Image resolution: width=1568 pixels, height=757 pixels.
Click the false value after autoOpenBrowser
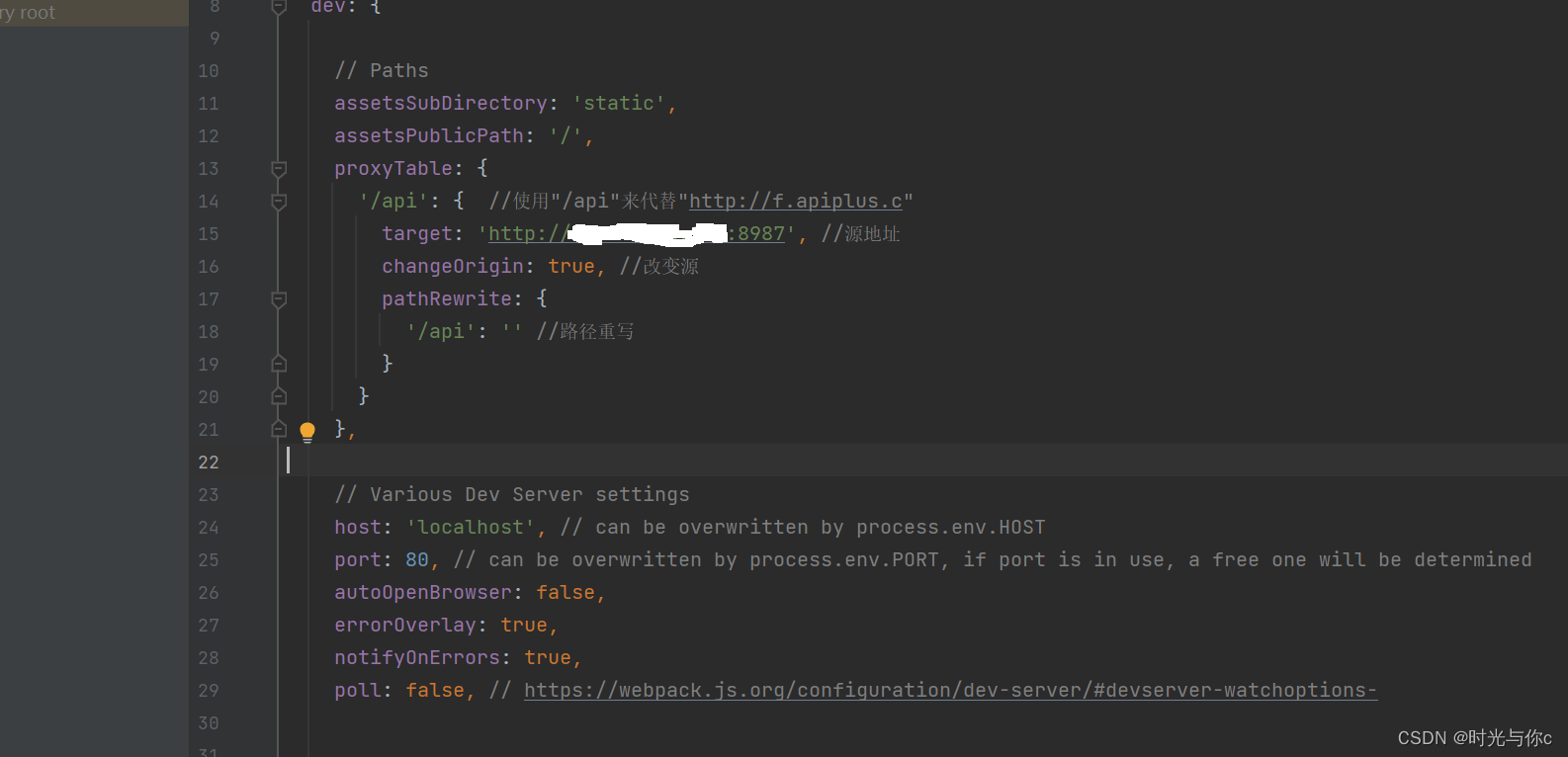(566, 593)
